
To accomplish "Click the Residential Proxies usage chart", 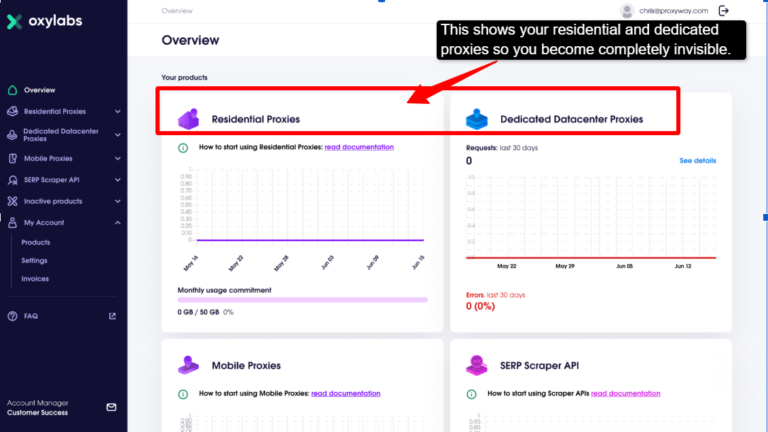I will tap(302, 219).
